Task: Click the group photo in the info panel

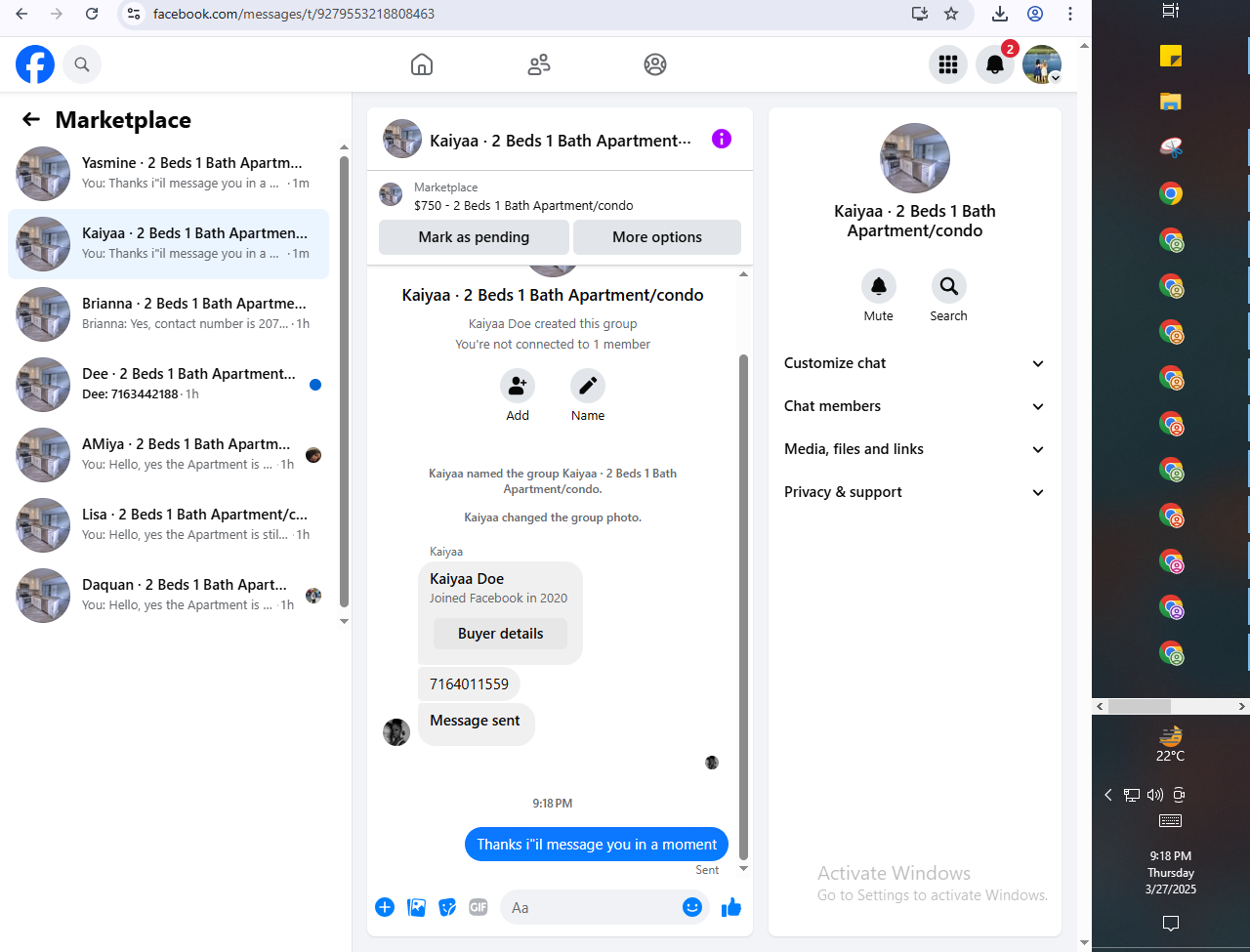Action: point(915,158)
